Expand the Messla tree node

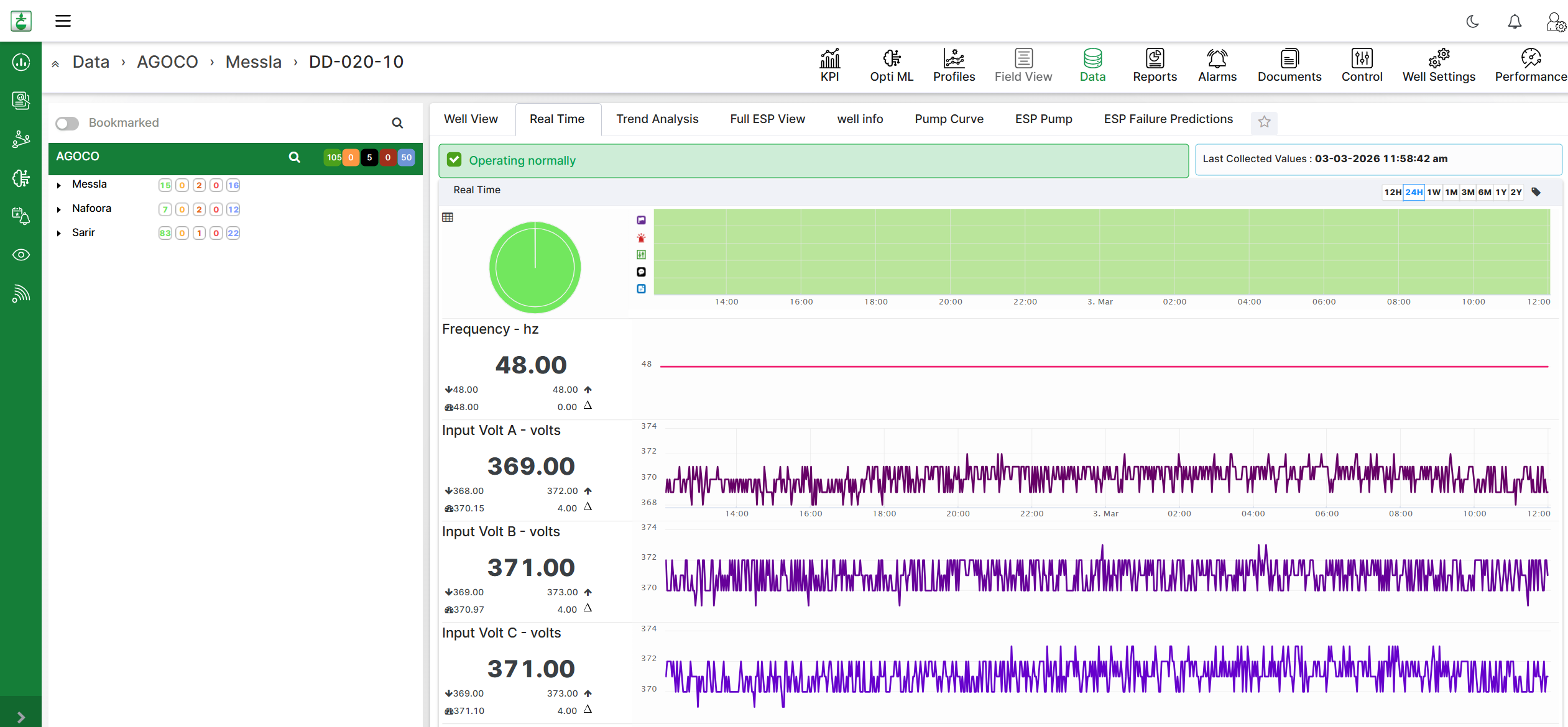click(59, 185)
